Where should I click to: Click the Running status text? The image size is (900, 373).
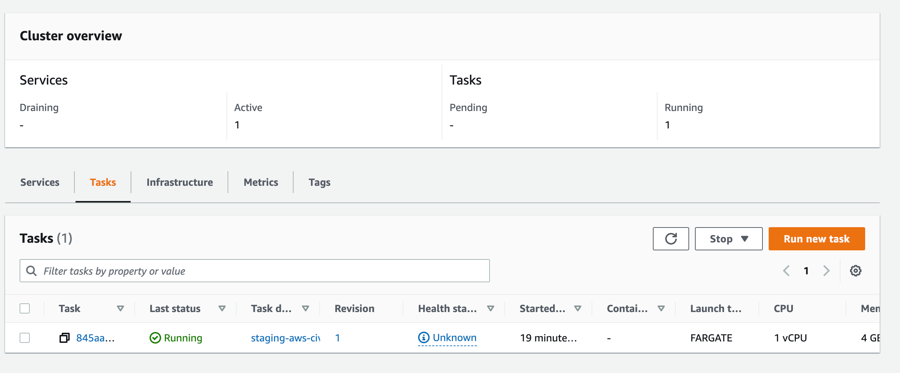[x=183, y=338]
